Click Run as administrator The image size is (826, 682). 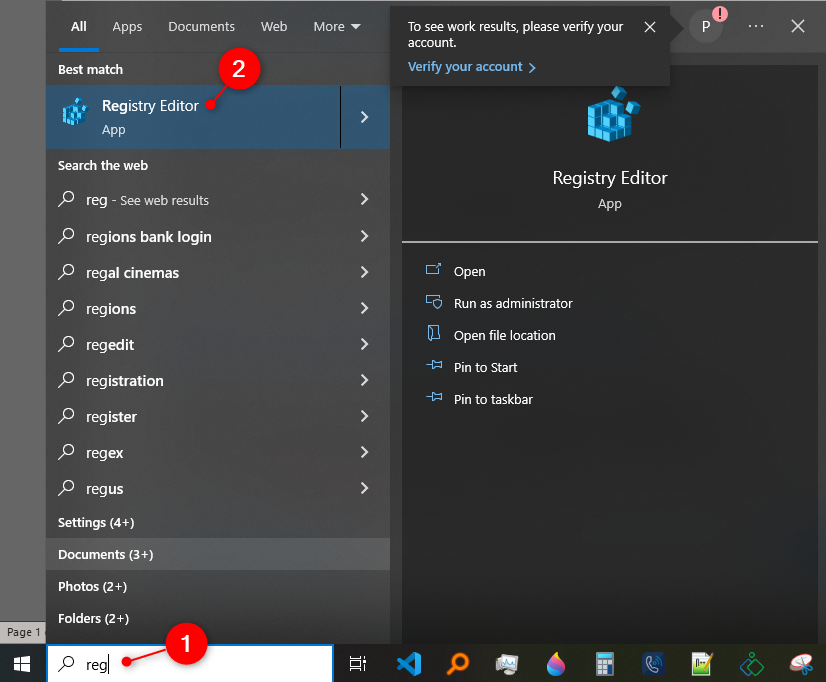(513, 303)
